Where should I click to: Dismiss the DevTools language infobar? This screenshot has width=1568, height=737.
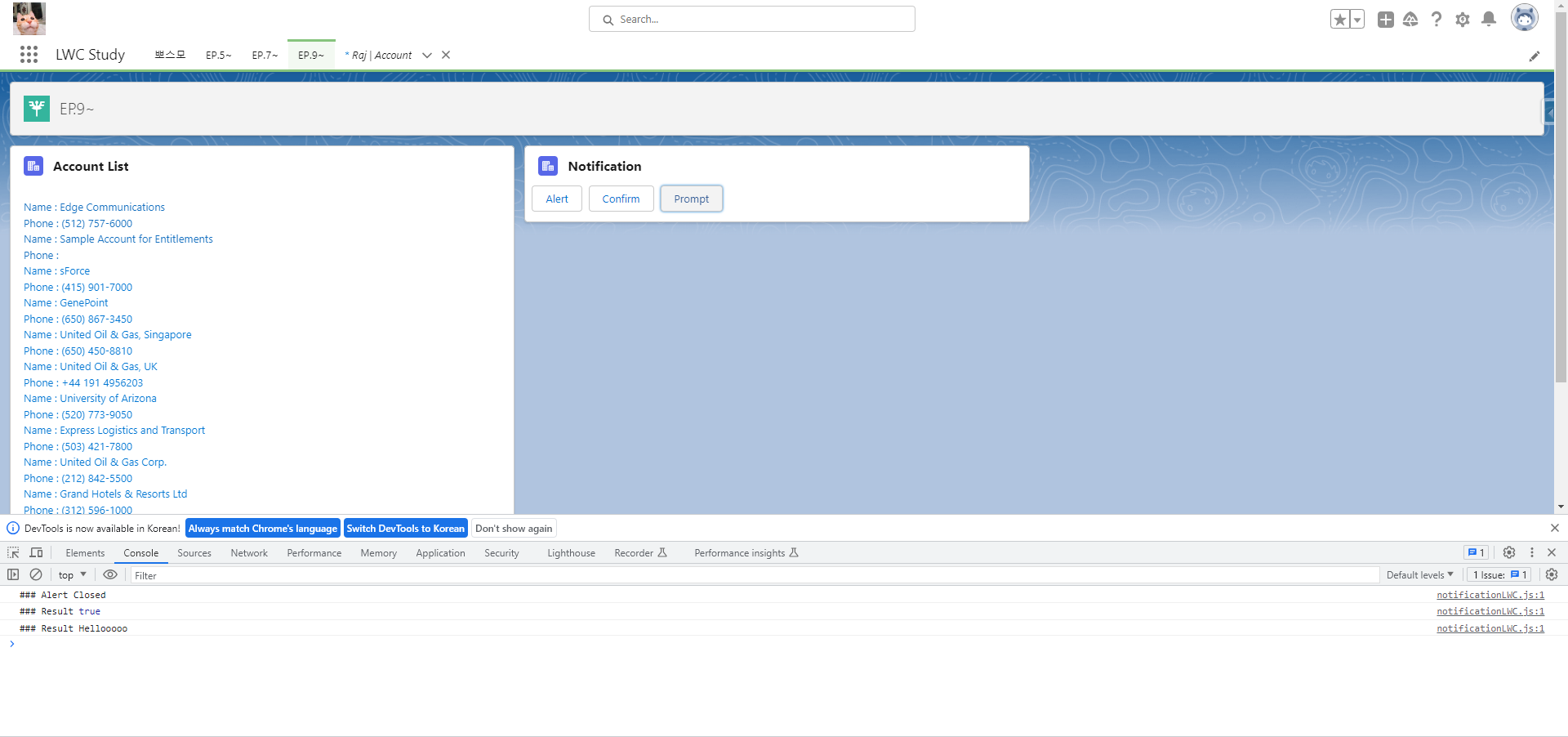pos(1555,528)
